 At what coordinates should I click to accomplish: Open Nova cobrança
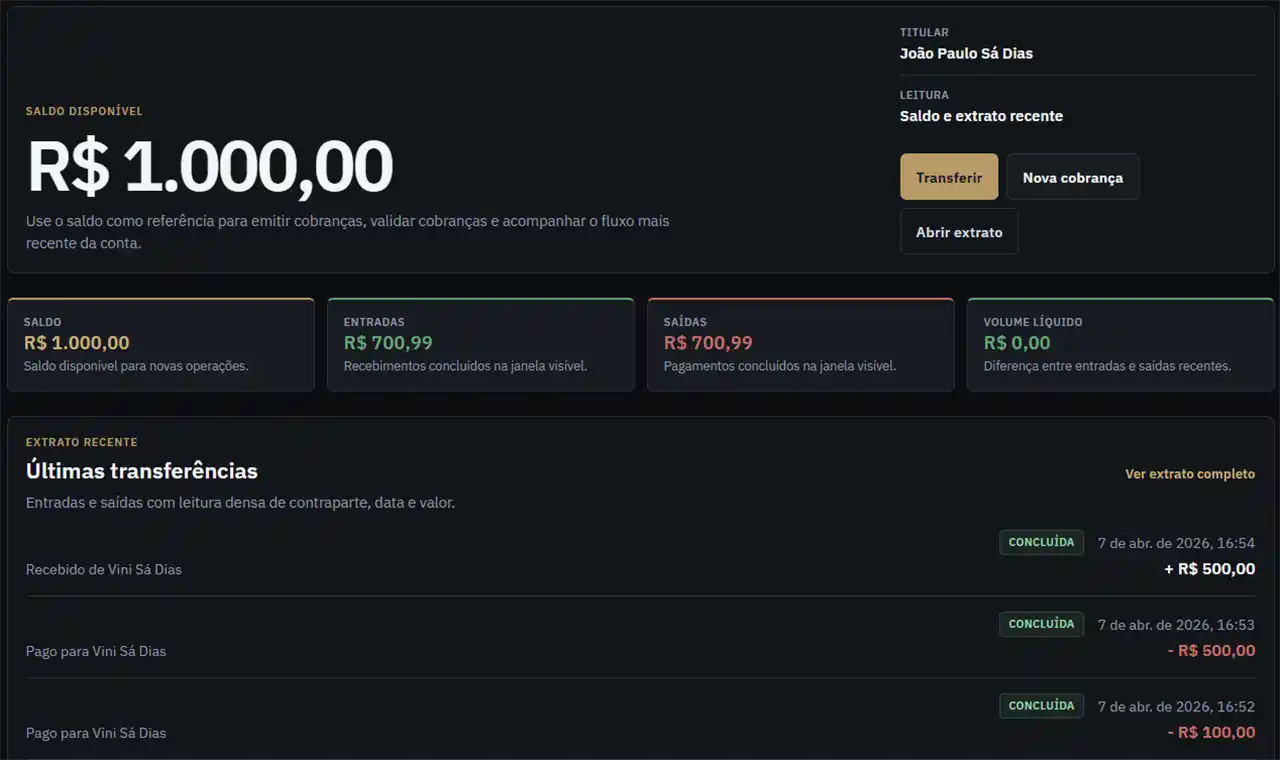pos(1072,177)
